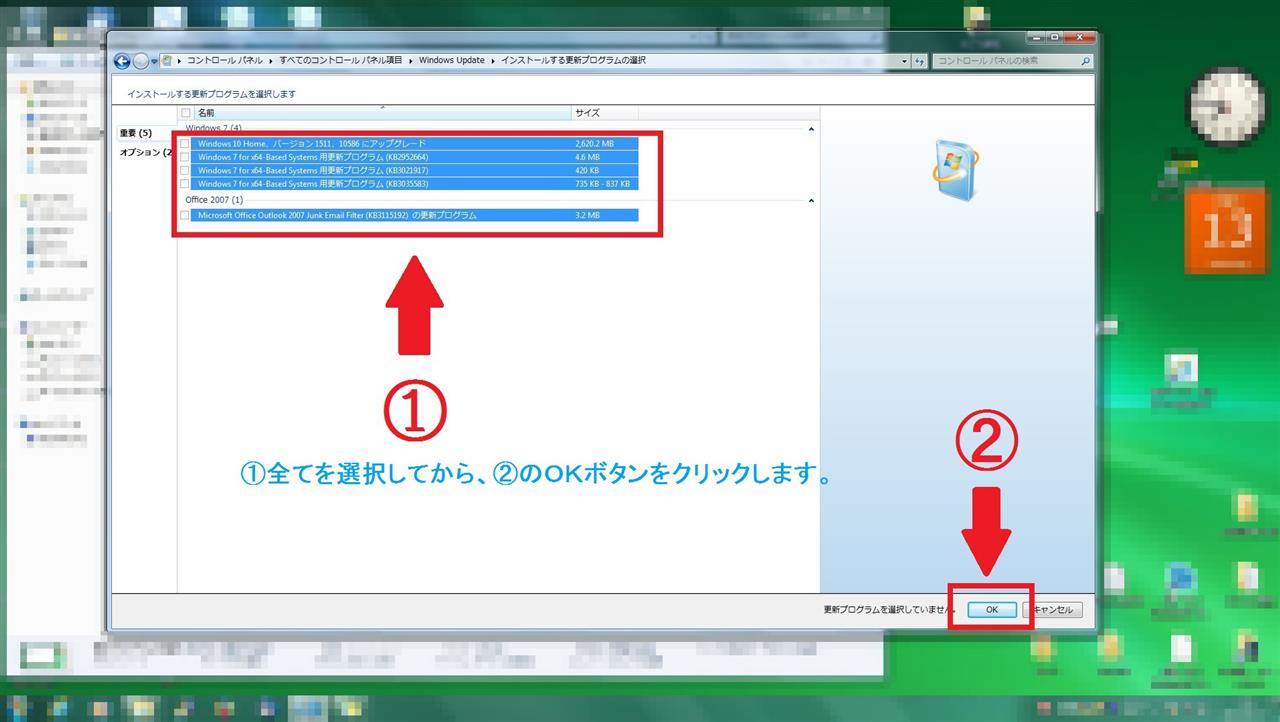Select the KB3035583 update row text
Screen dimensions: 1280x722
coord(313,184)
